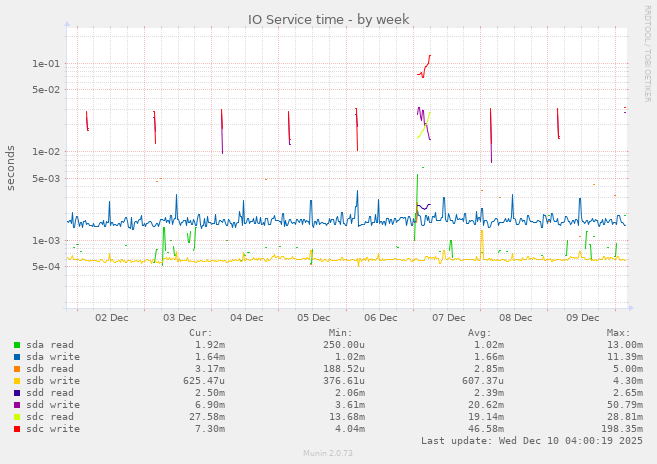
Task: Click the 'Munin 2.0.73' footer text
Action: (328, 453)
